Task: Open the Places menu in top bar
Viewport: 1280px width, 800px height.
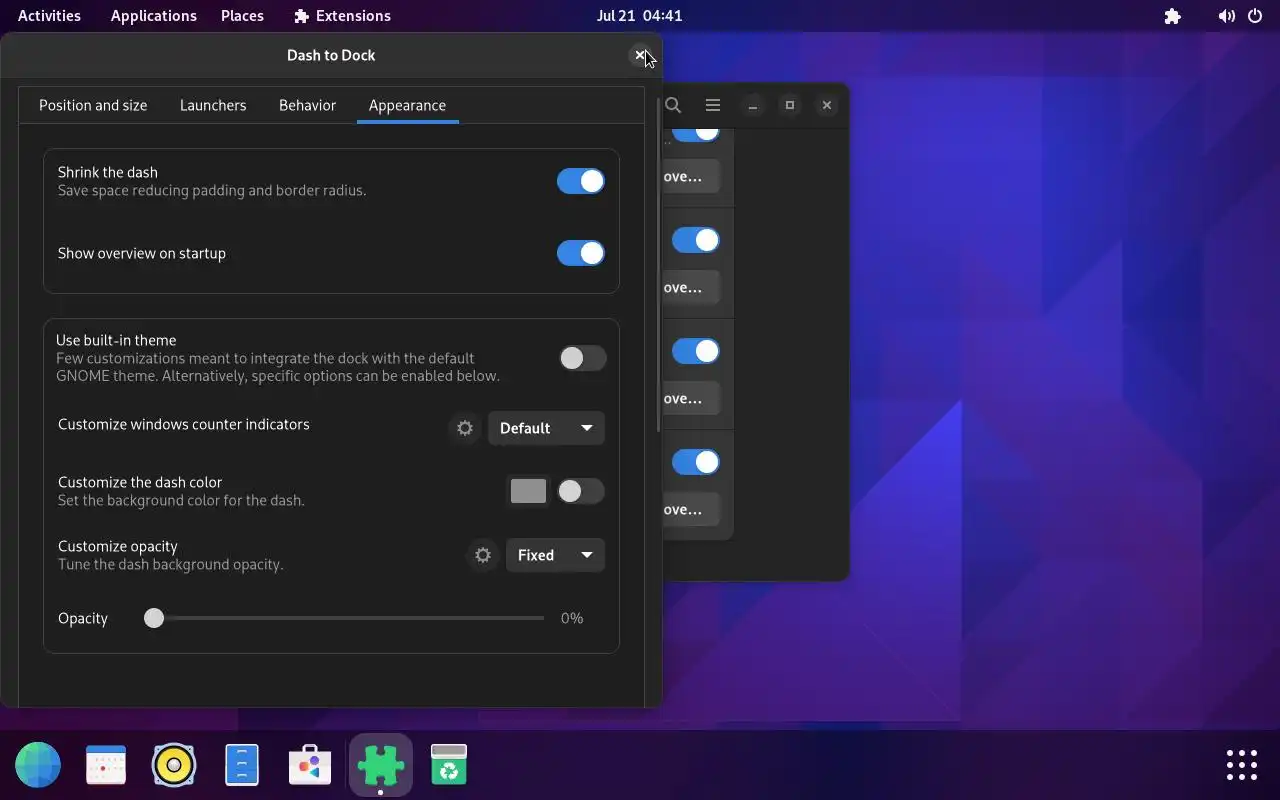Action: point(242,16)
